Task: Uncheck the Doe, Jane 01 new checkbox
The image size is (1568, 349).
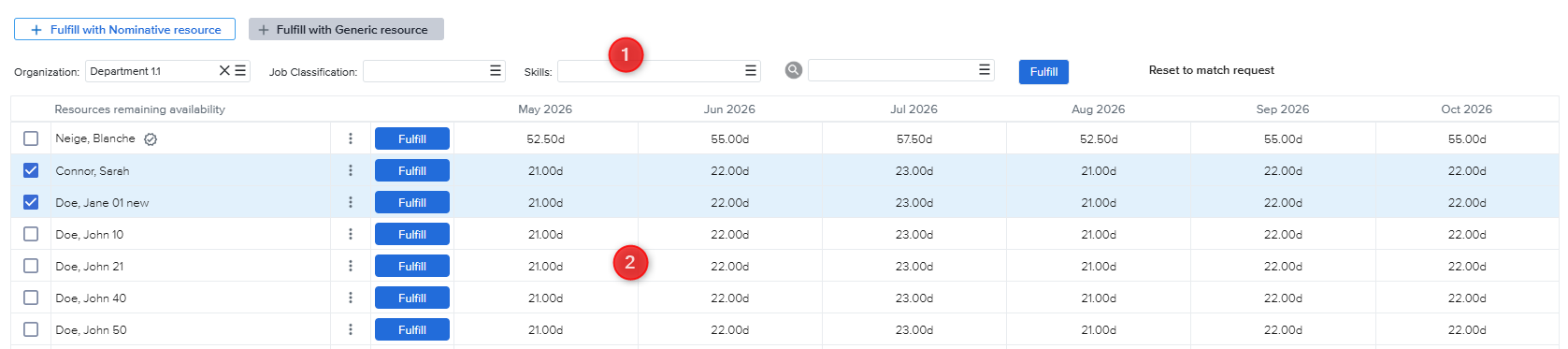Action: [x=31, y=202]
